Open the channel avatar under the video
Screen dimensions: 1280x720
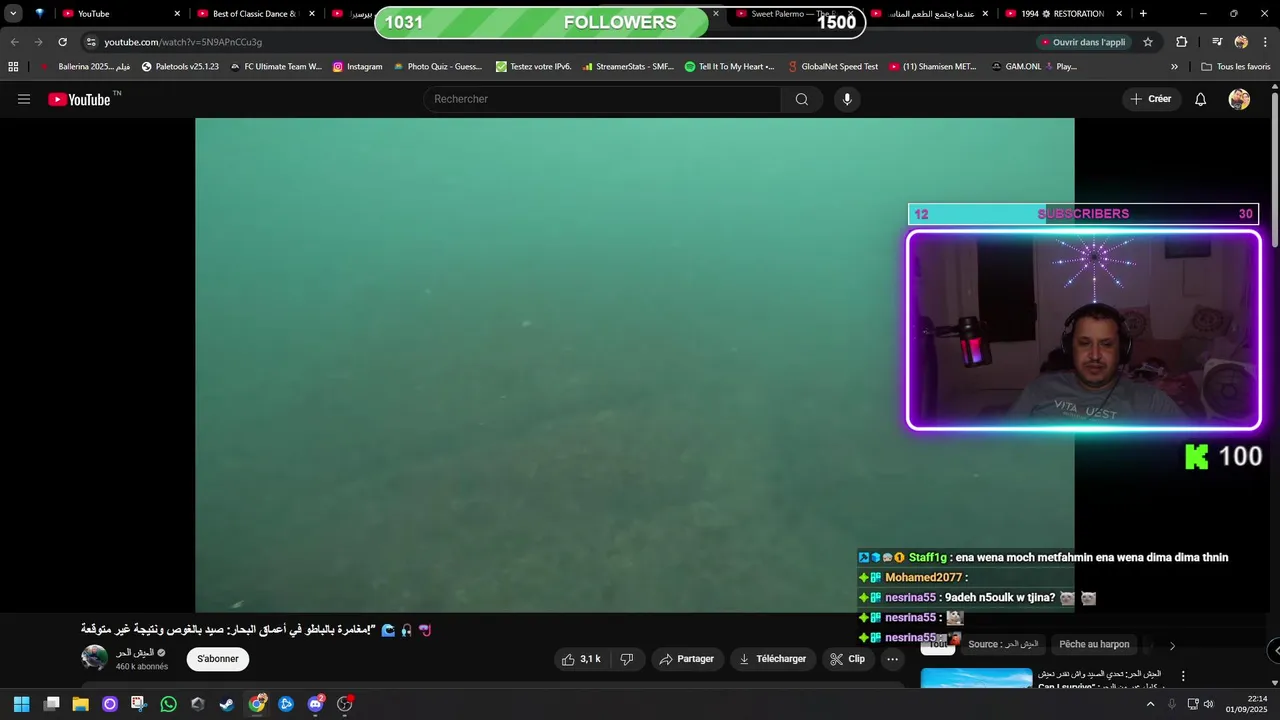(94, 658)
